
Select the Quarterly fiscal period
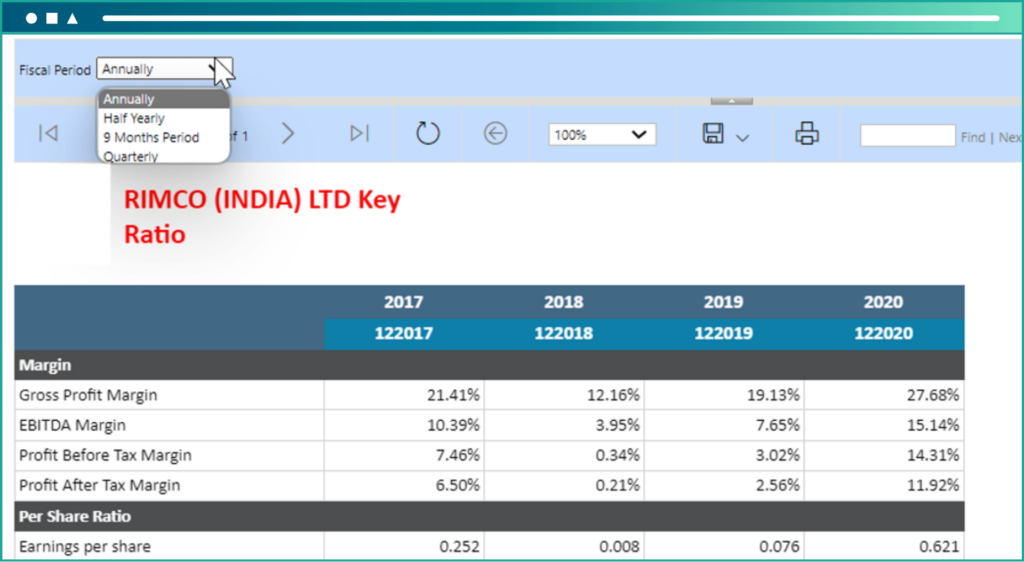[x=130, y=156]
